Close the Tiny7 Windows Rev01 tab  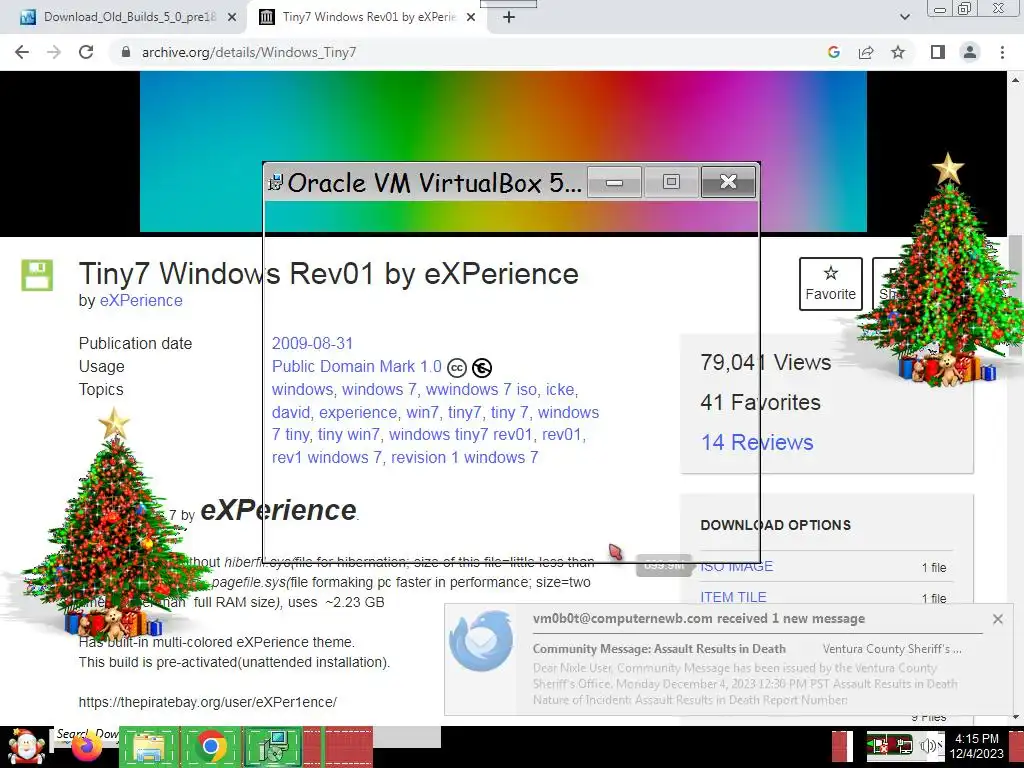point(471,18)
